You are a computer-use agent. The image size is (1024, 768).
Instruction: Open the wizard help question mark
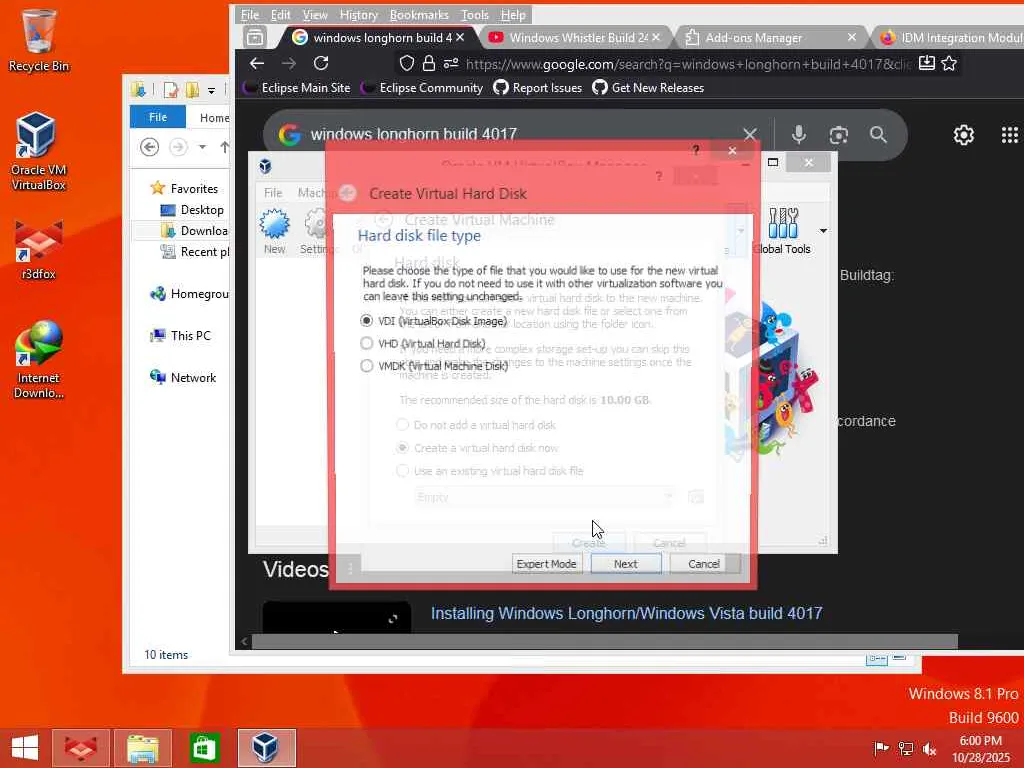coord(696,150)
